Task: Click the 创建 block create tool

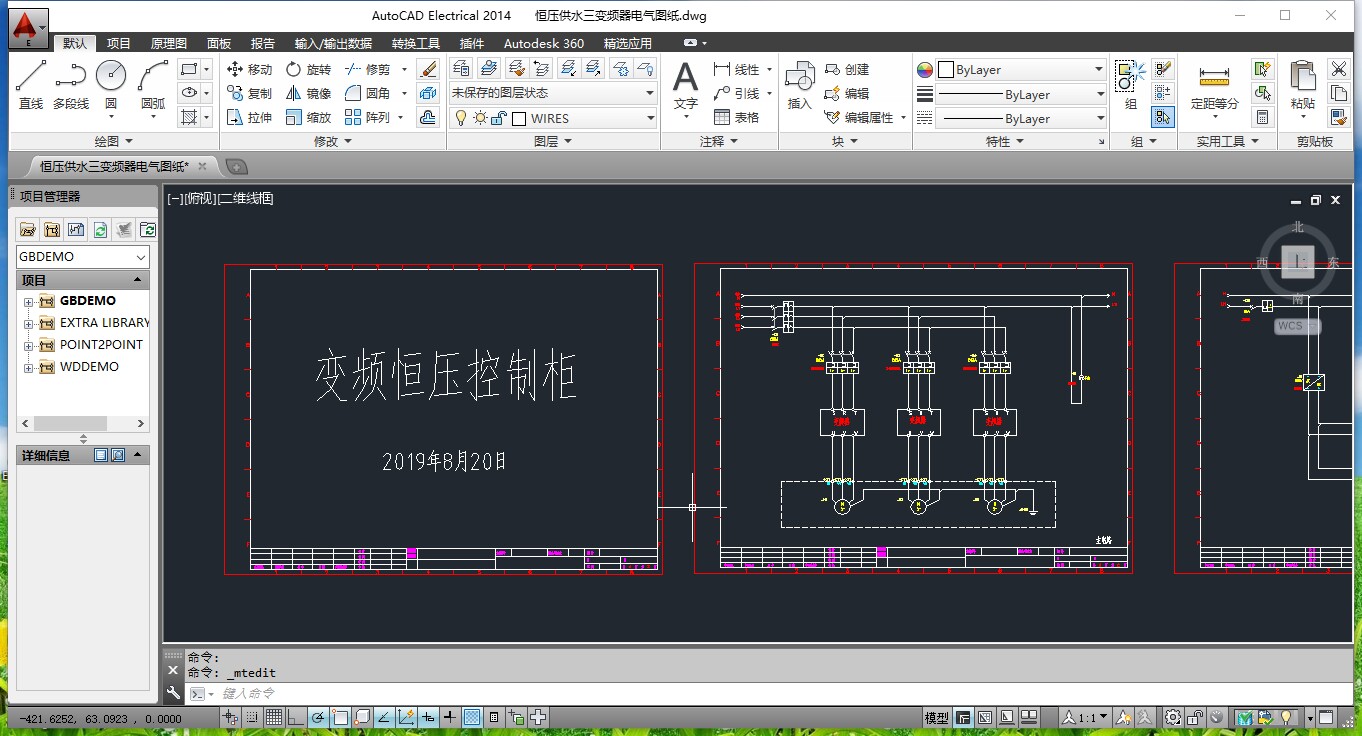Action: coord(847,69)
